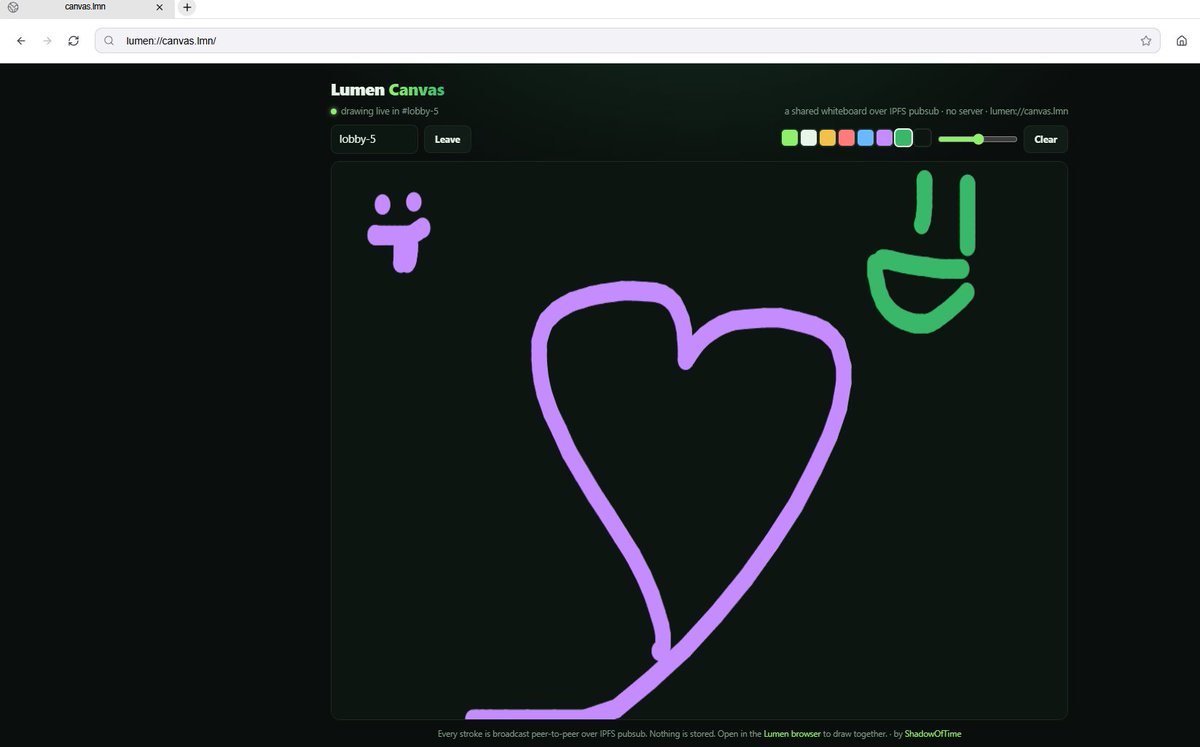This screenshot has height=747, width=1200.
Task: Click the Lumen Canvas title
Action: (388, 90)
